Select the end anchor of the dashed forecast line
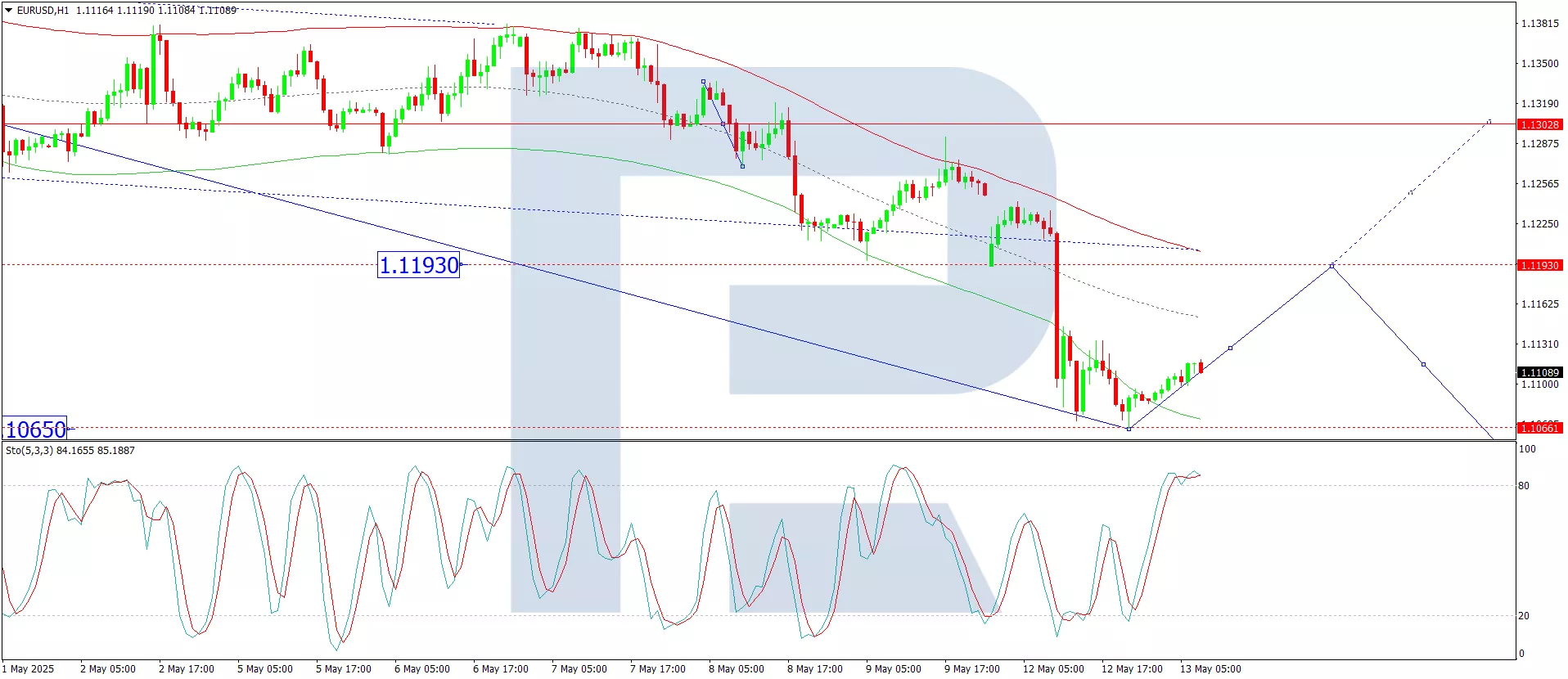The width and height of the screenshot is (1568, 679). (x=1489, y=121)
